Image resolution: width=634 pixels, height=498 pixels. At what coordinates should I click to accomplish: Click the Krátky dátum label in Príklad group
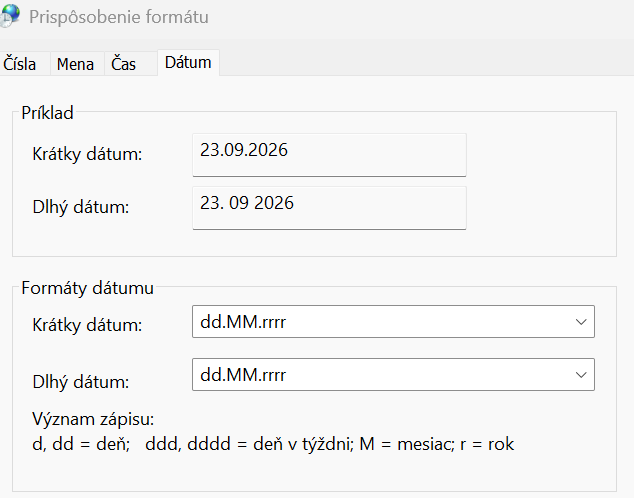coord(87,154)
